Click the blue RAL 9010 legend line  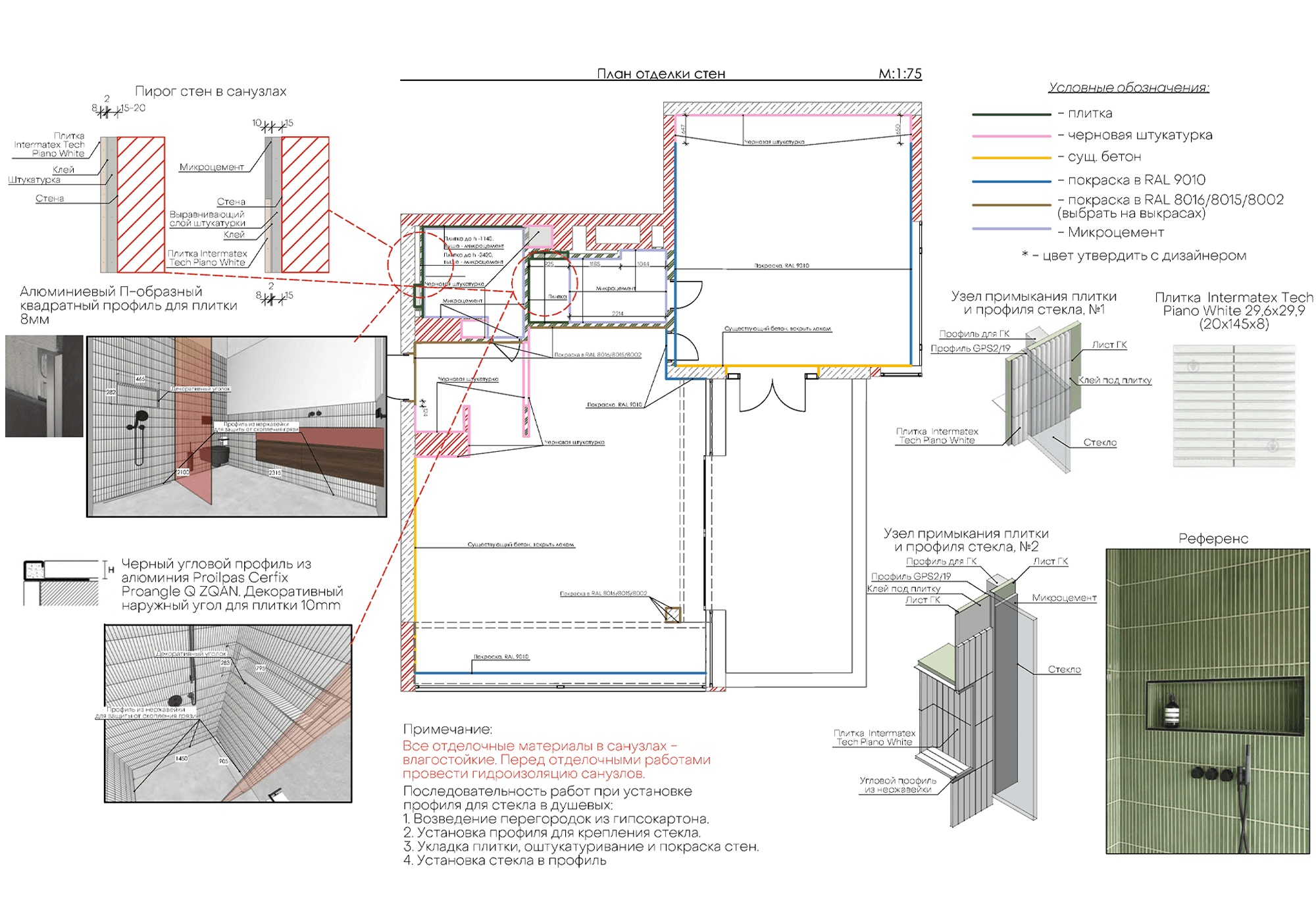pos(1011,181)
